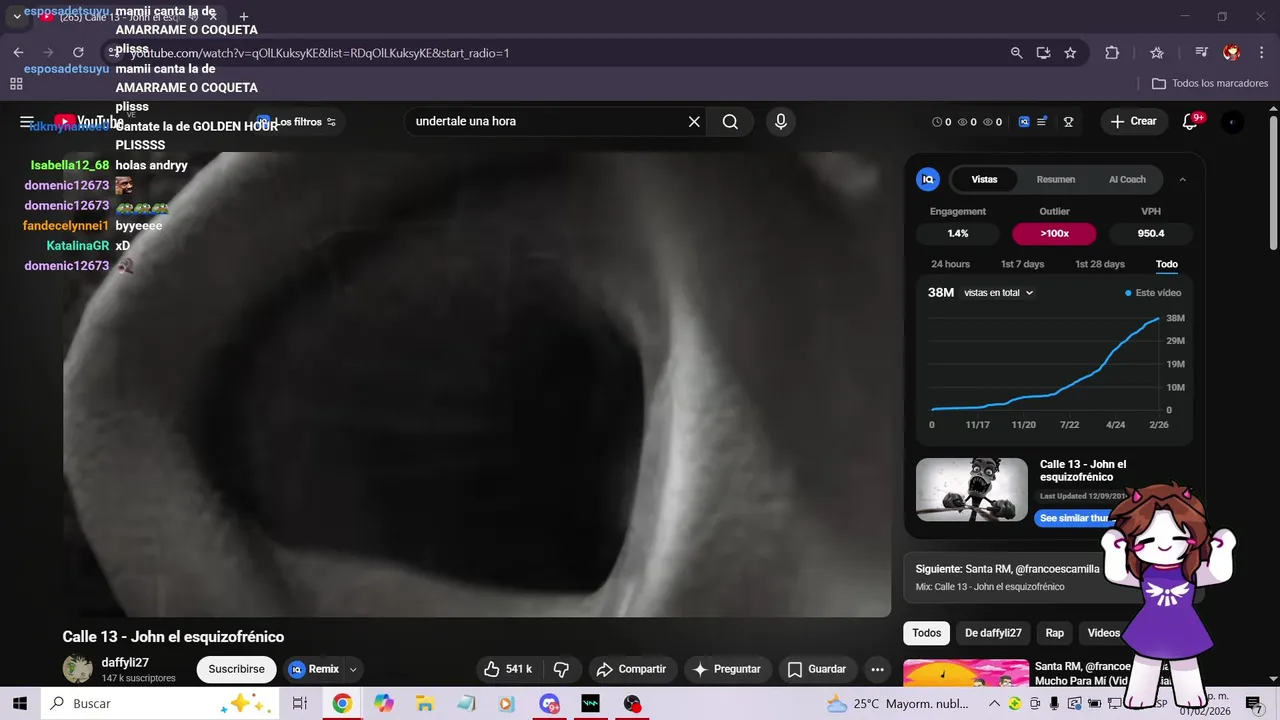This screenshot has width=1280, height=720.
Task: Click the Suscribirse button
Action: pyautogui.click(x=236, y=670)
